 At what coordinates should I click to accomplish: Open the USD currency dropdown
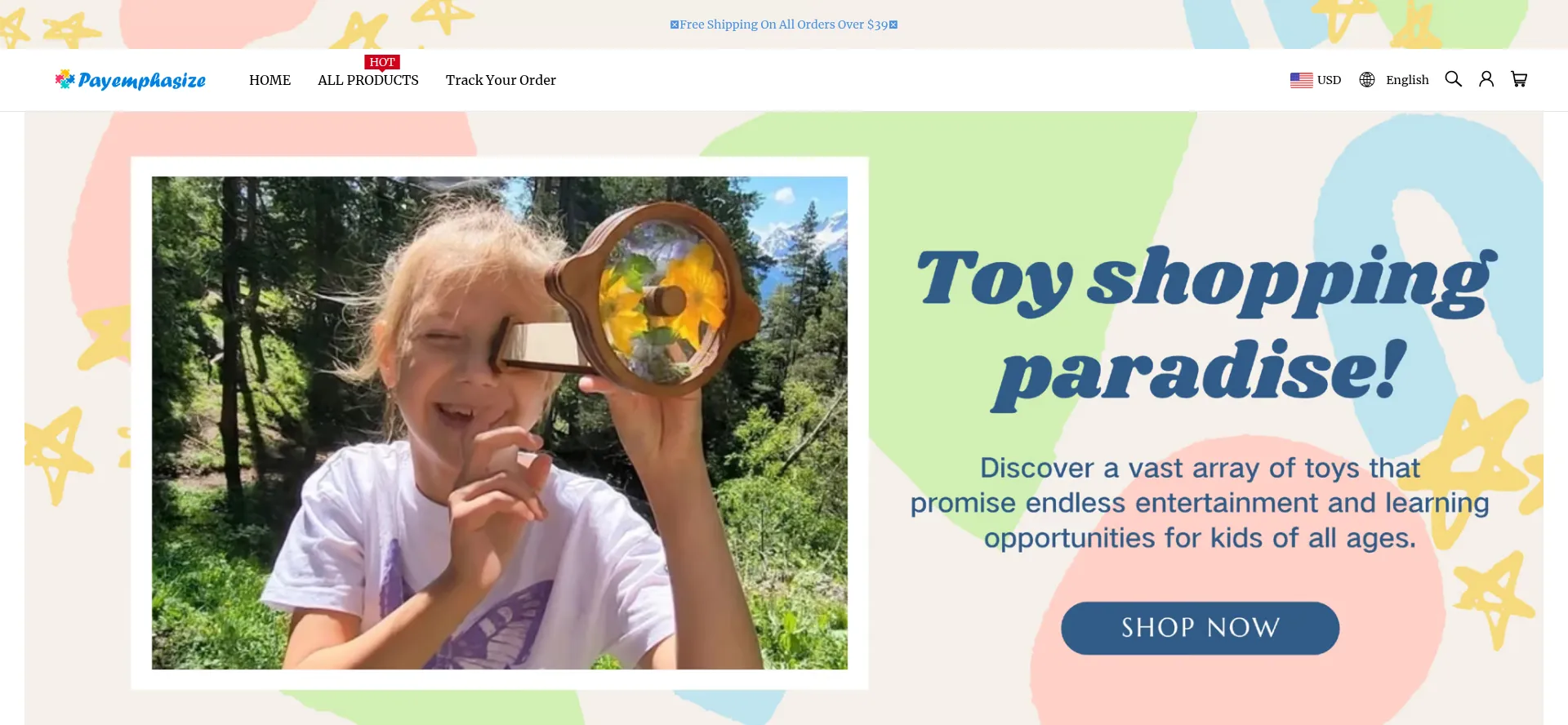tap(1316, 80)
